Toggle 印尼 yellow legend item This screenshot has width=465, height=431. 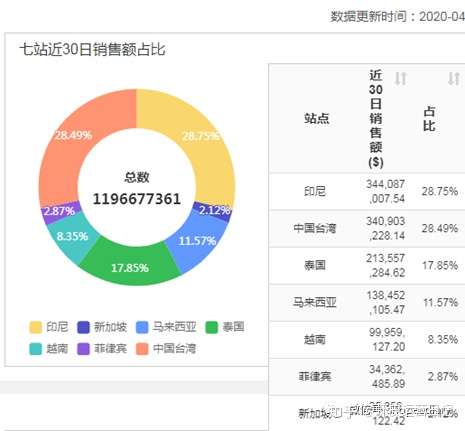click(49, 327)
